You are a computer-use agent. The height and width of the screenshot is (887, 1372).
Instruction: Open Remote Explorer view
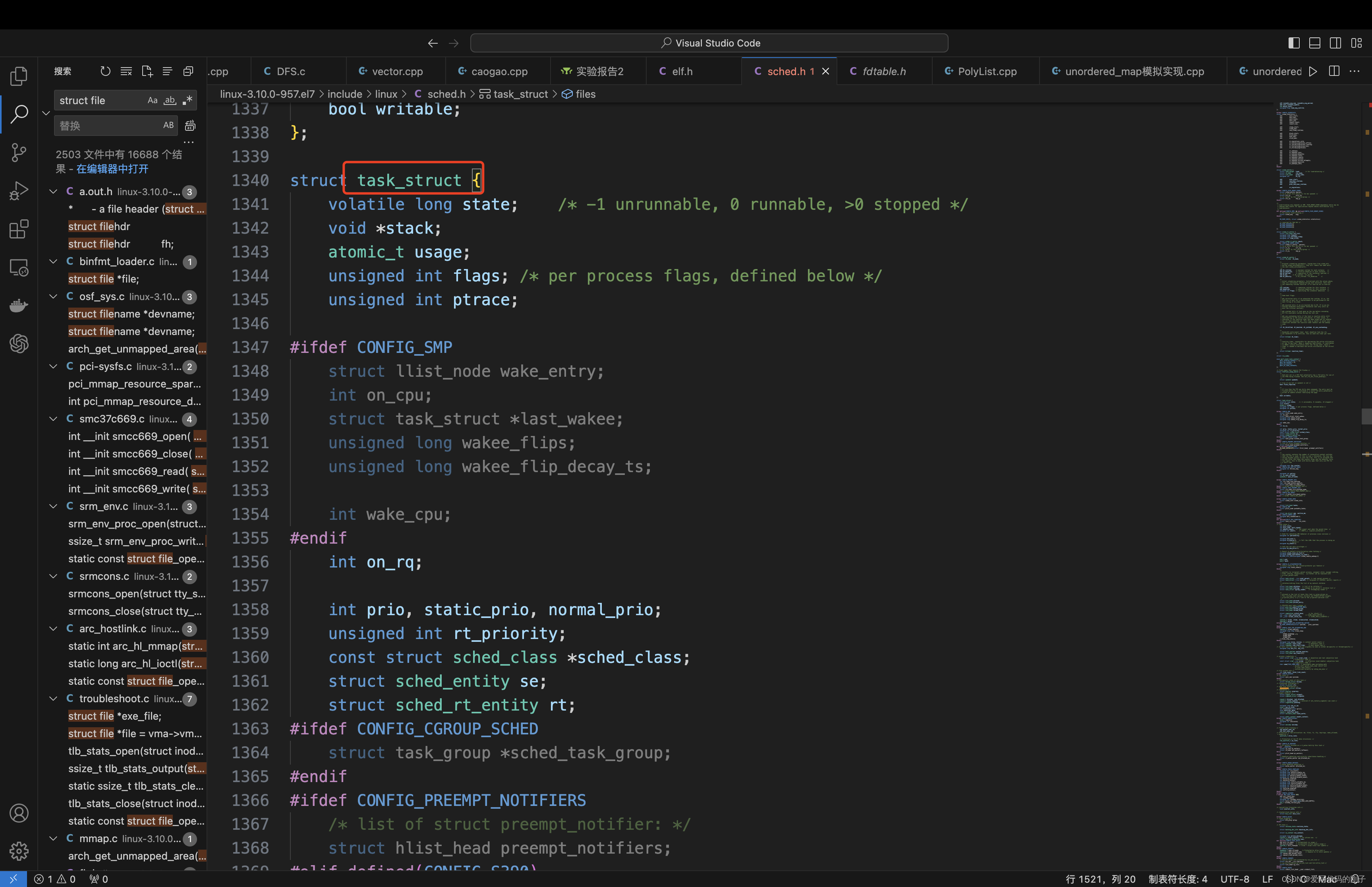19,267
